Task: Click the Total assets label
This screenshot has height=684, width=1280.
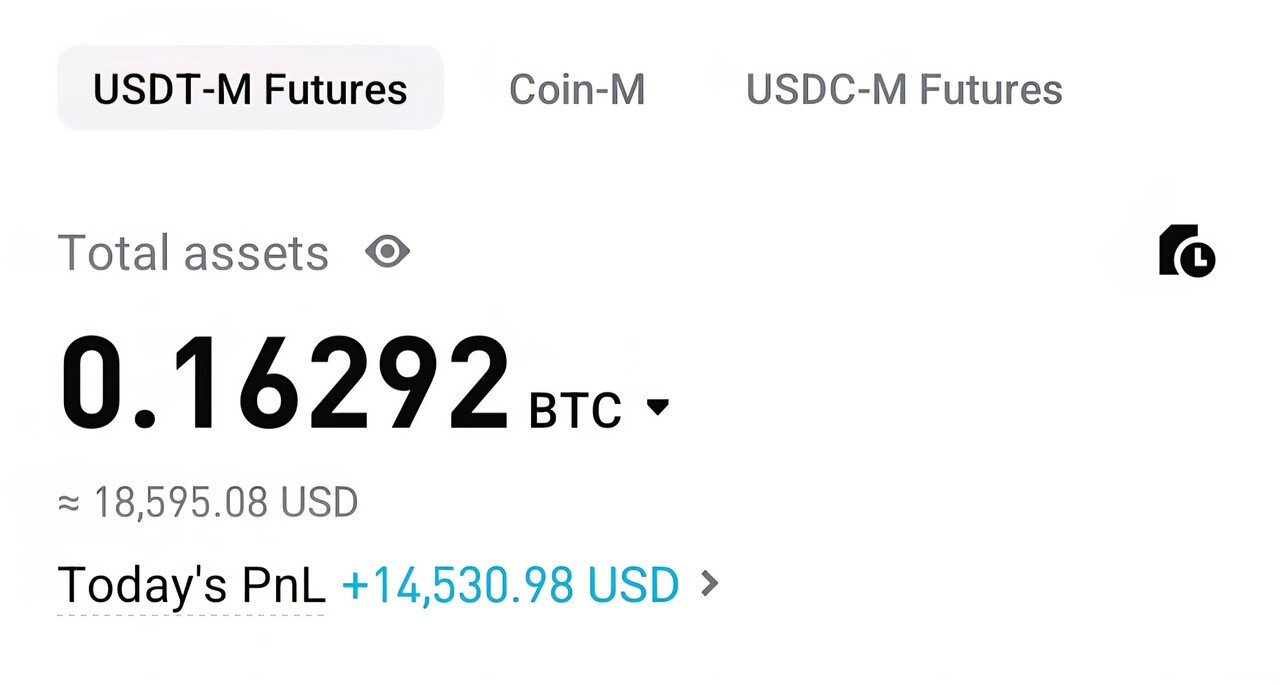Action: 193,253
